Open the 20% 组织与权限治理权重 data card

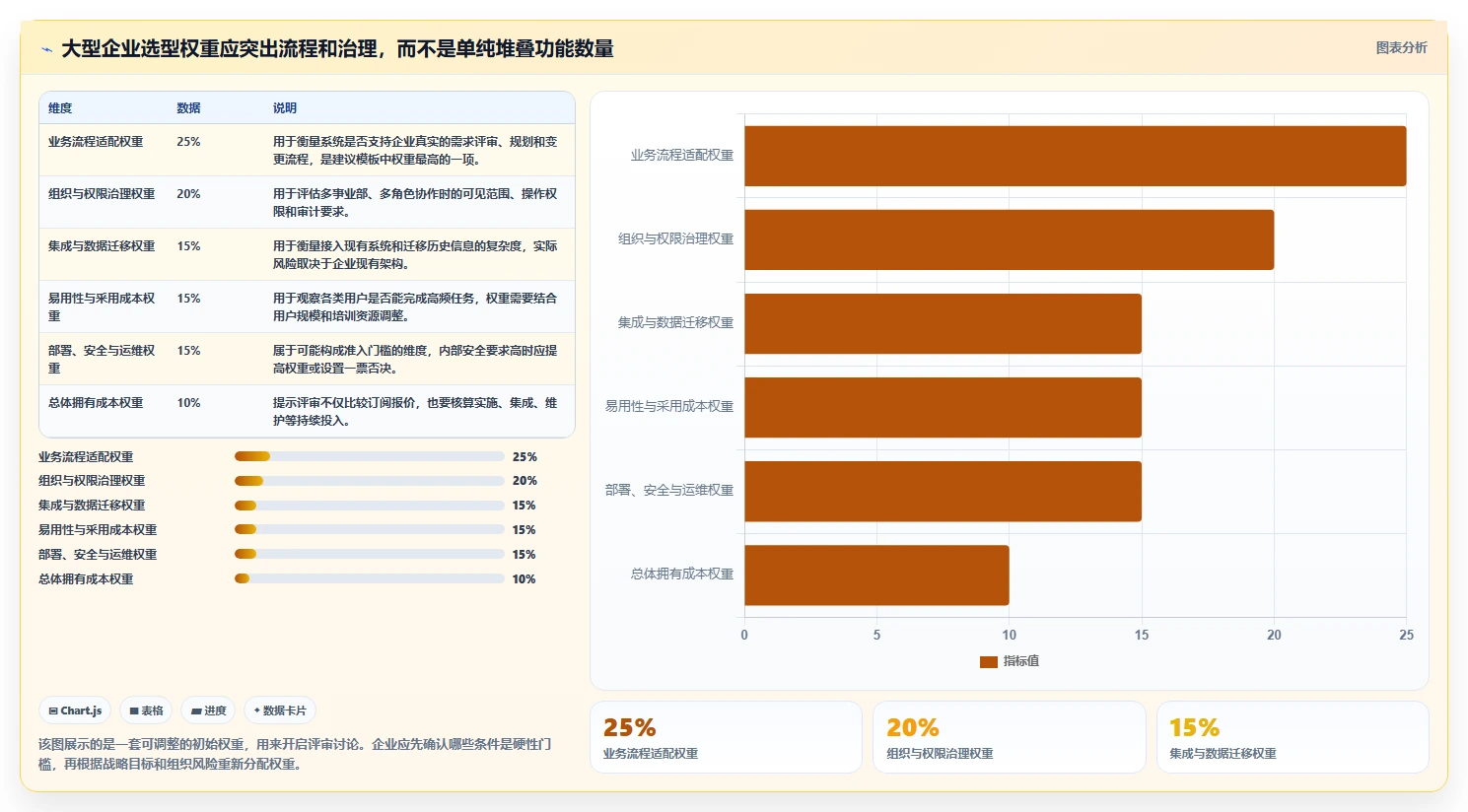pos(1009,737)
